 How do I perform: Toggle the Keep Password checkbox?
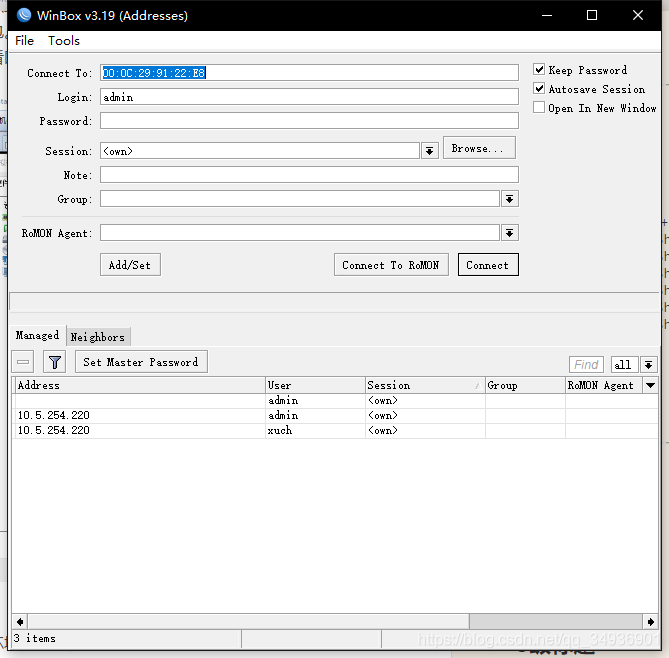tap(539, 69)
